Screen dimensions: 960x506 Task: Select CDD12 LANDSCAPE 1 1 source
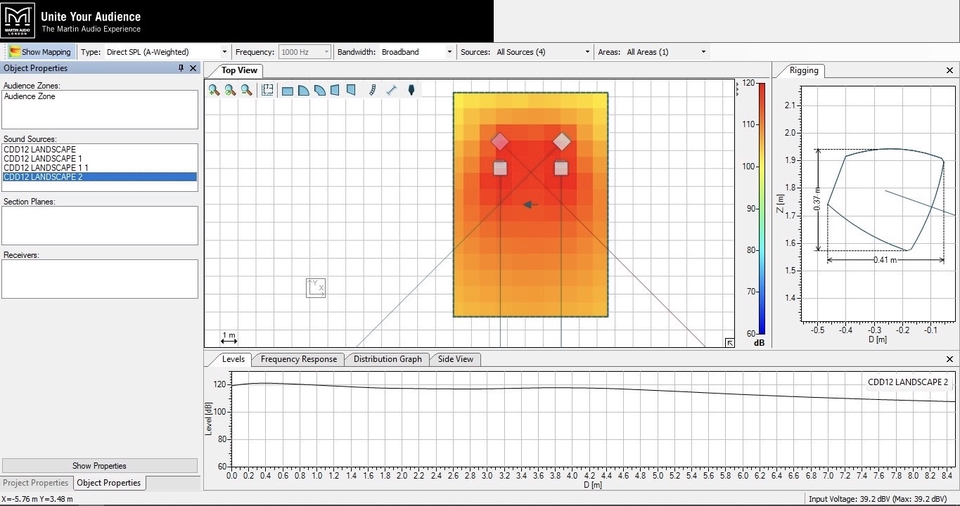point(100,168)
